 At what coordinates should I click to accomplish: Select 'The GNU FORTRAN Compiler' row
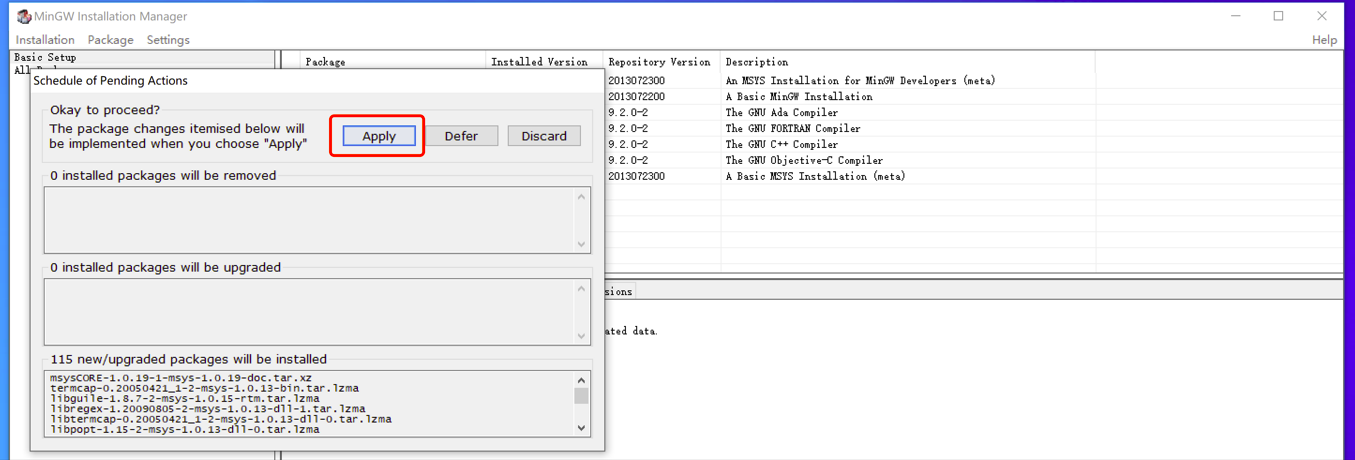tap(793, 128)
